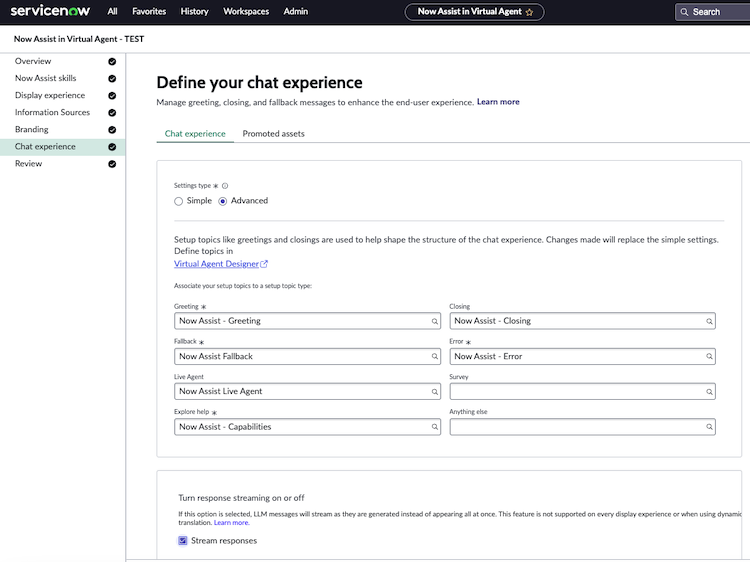
Task: Click the ServiceNow logo
Action: [50, 11]
